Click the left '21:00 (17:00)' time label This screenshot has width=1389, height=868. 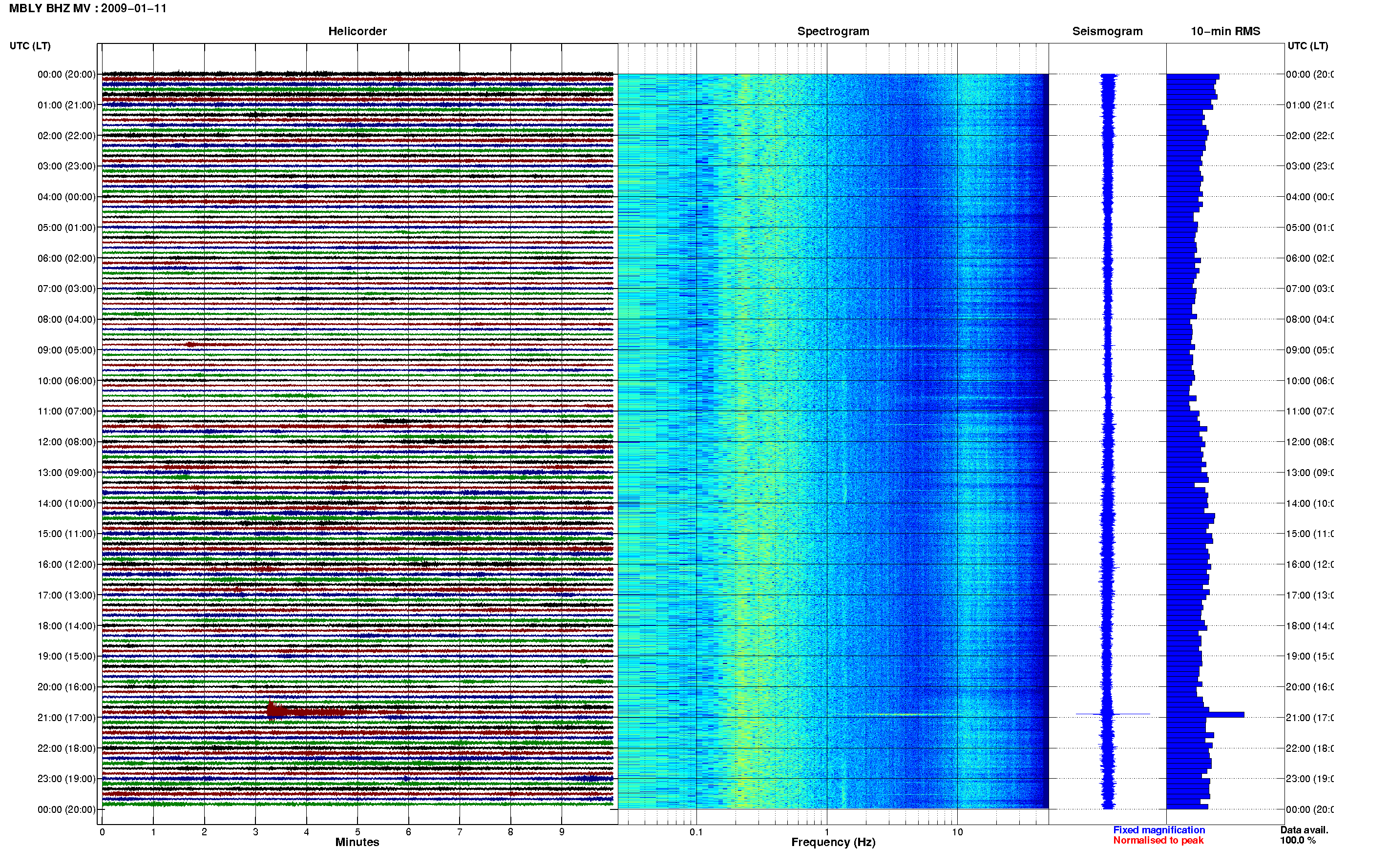coord(66,718)
